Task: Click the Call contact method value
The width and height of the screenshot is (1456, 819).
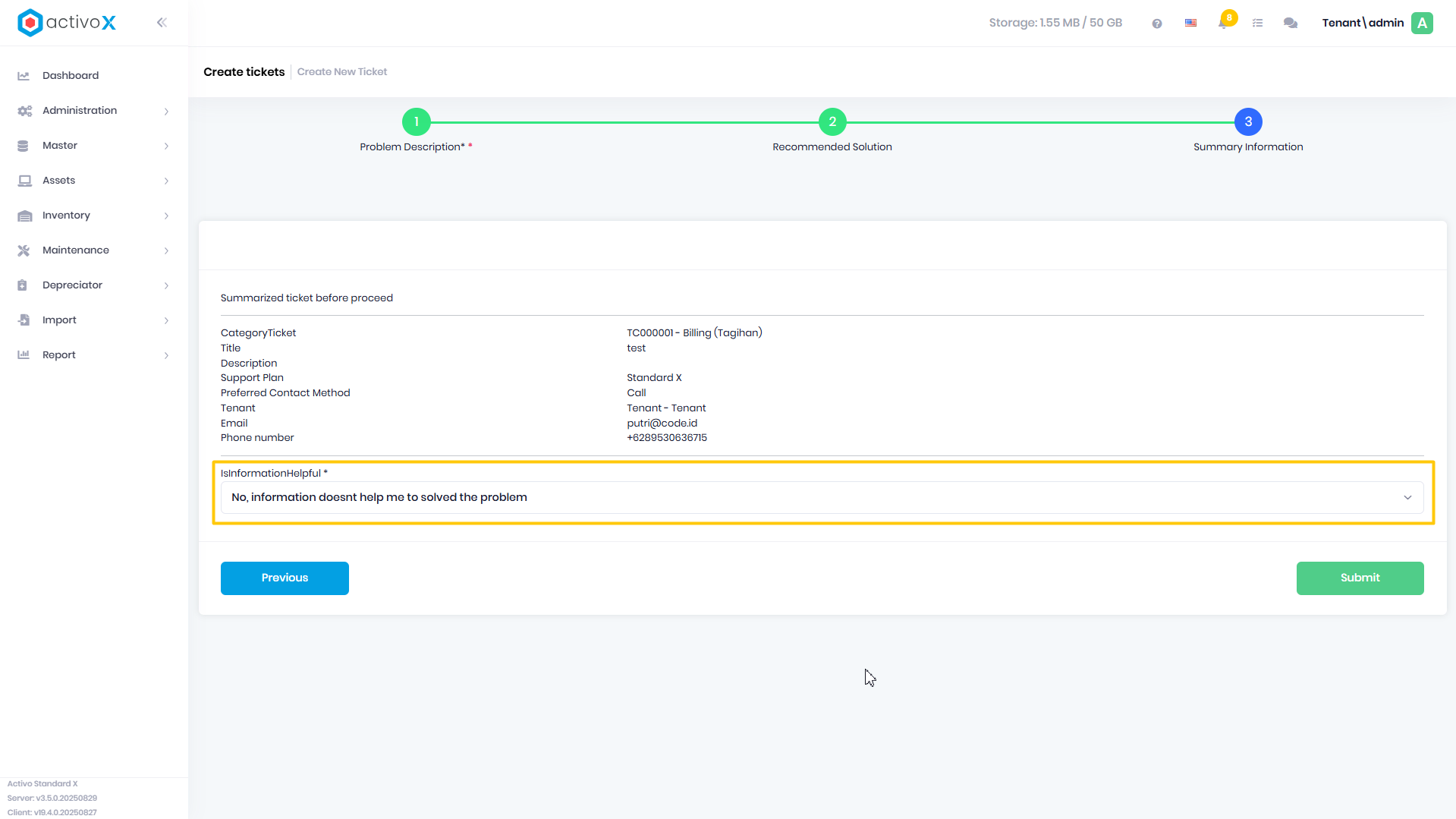Action: (637, 393)
